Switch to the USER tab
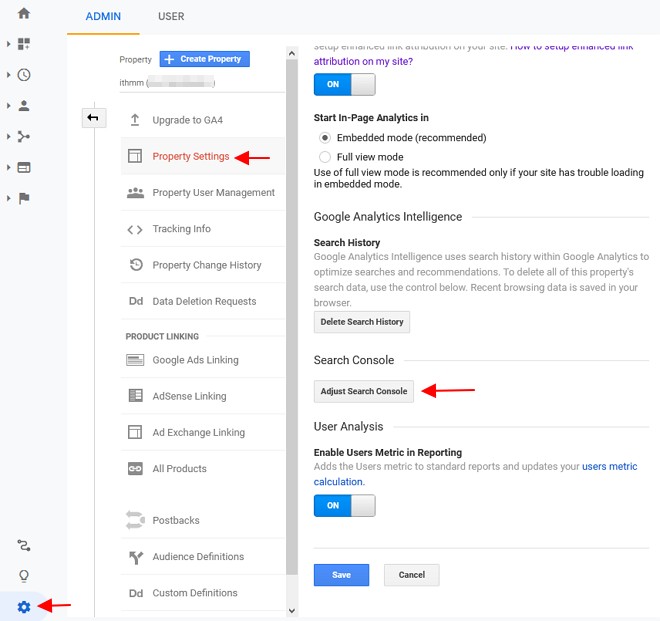 pyautogui.click(x=171, y=16)
